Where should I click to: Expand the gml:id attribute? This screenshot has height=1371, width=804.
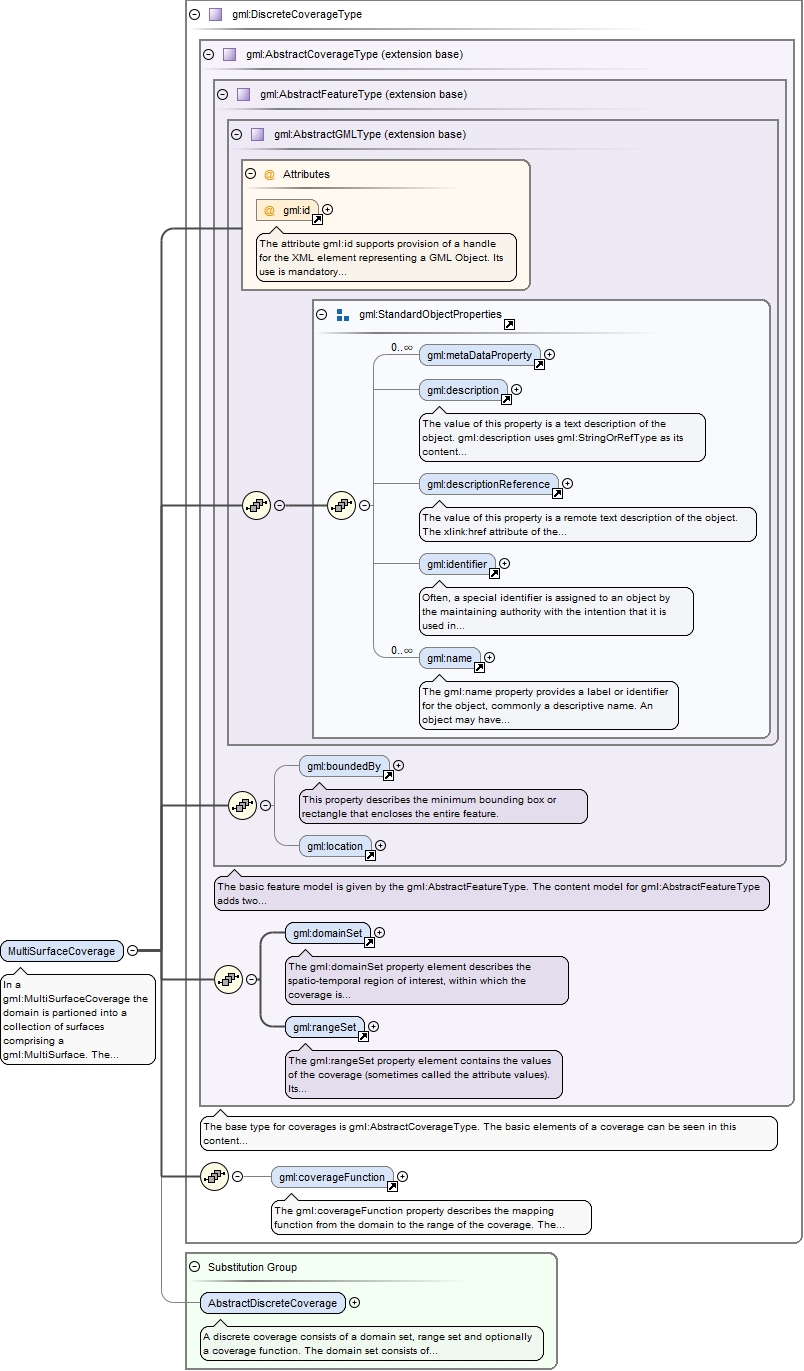coord(327,210)
